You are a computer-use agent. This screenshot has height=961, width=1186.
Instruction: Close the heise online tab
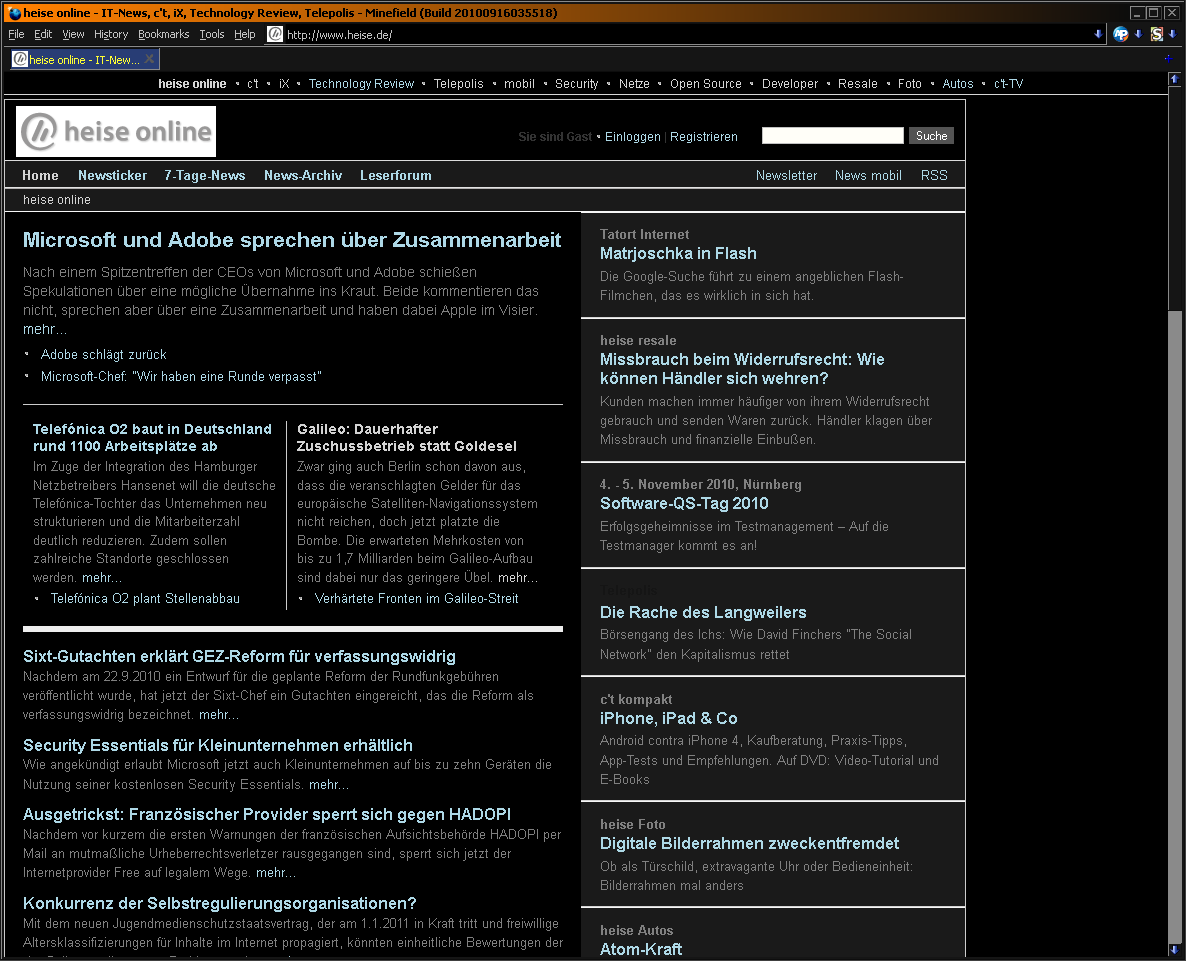coord(150,59)
